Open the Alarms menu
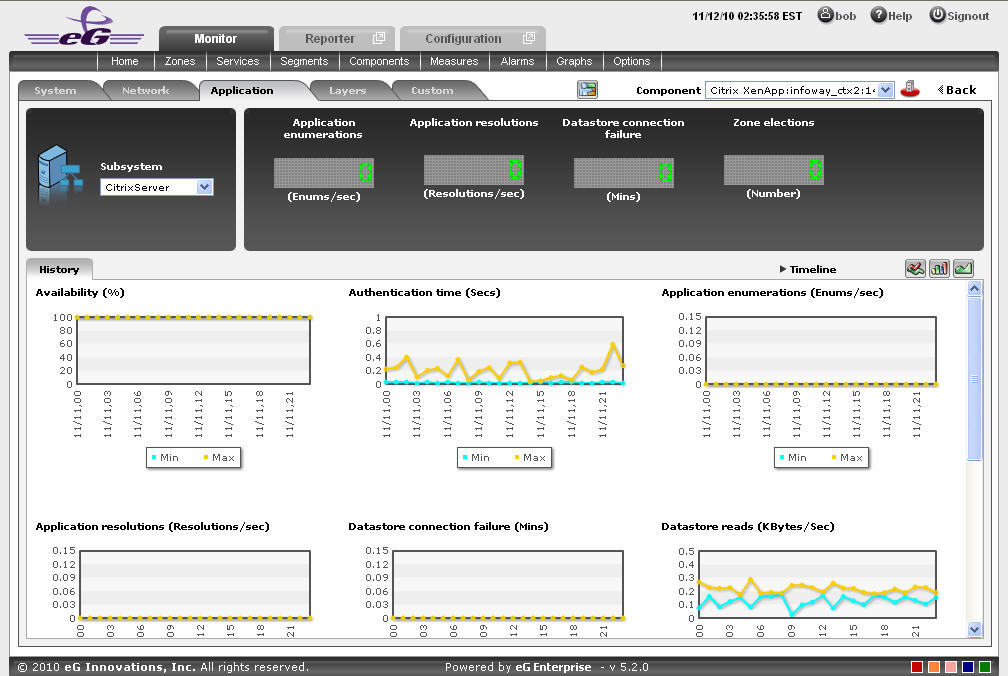Viewport: 1008px width, 676px height. pos(518,61)
